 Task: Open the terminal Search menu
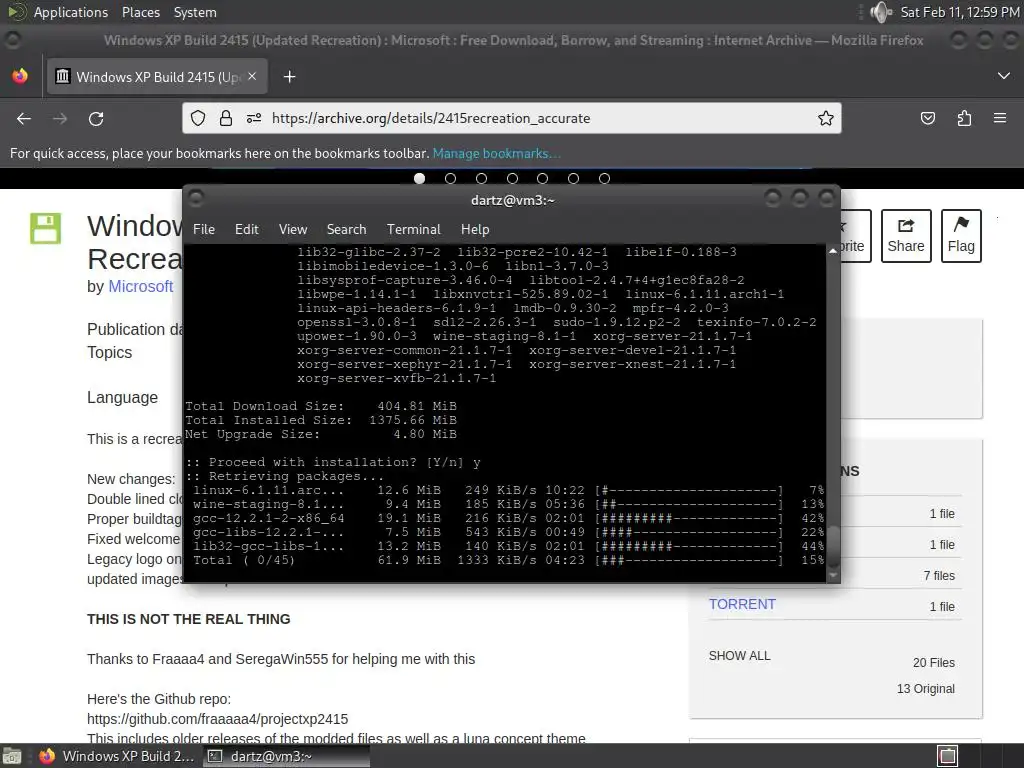click(x=346, y=229)
